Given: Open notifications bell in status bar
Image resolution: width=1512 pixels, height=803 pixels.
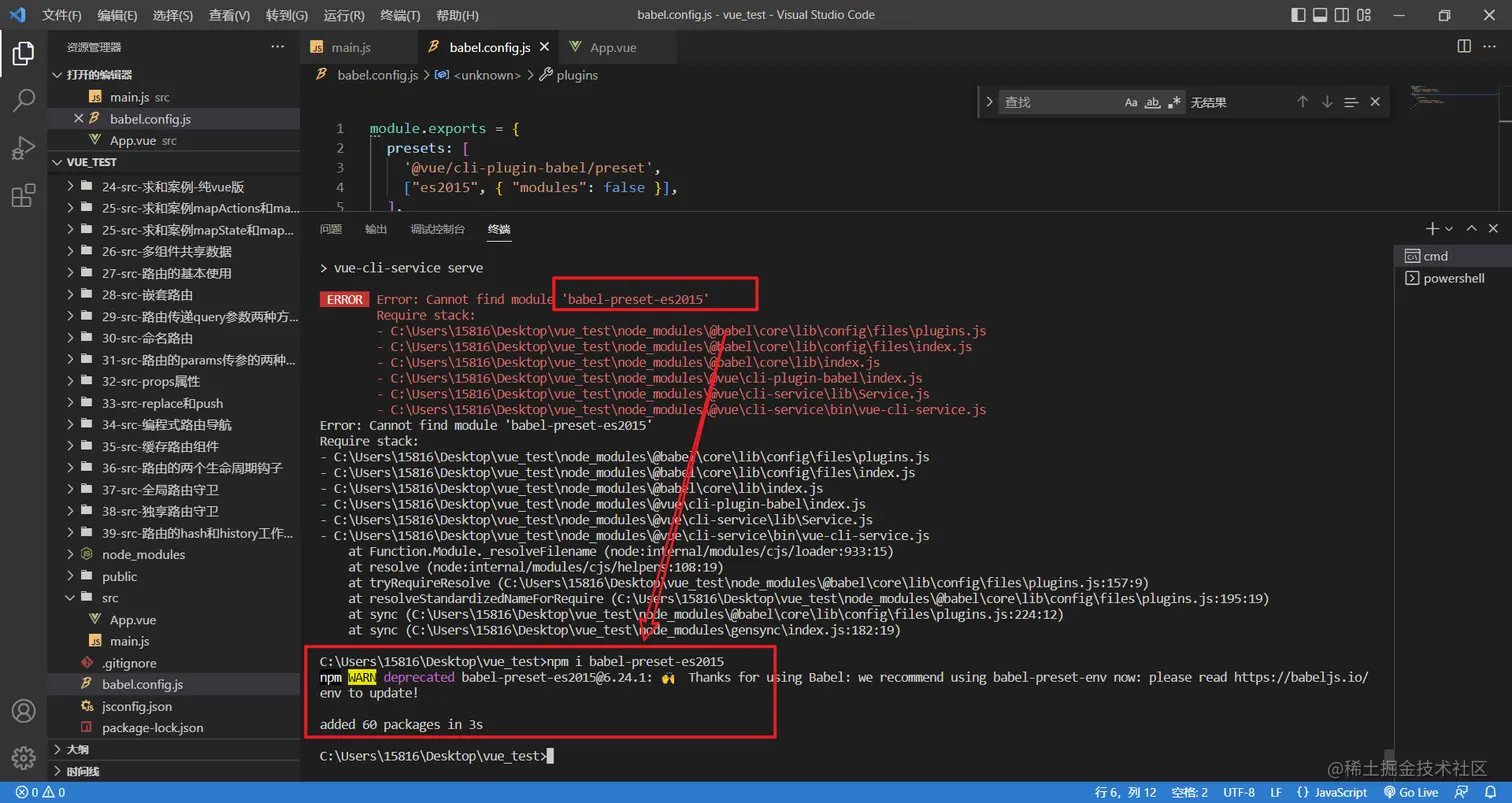Looking at the screenshot, I should [x=1492, y=792].
